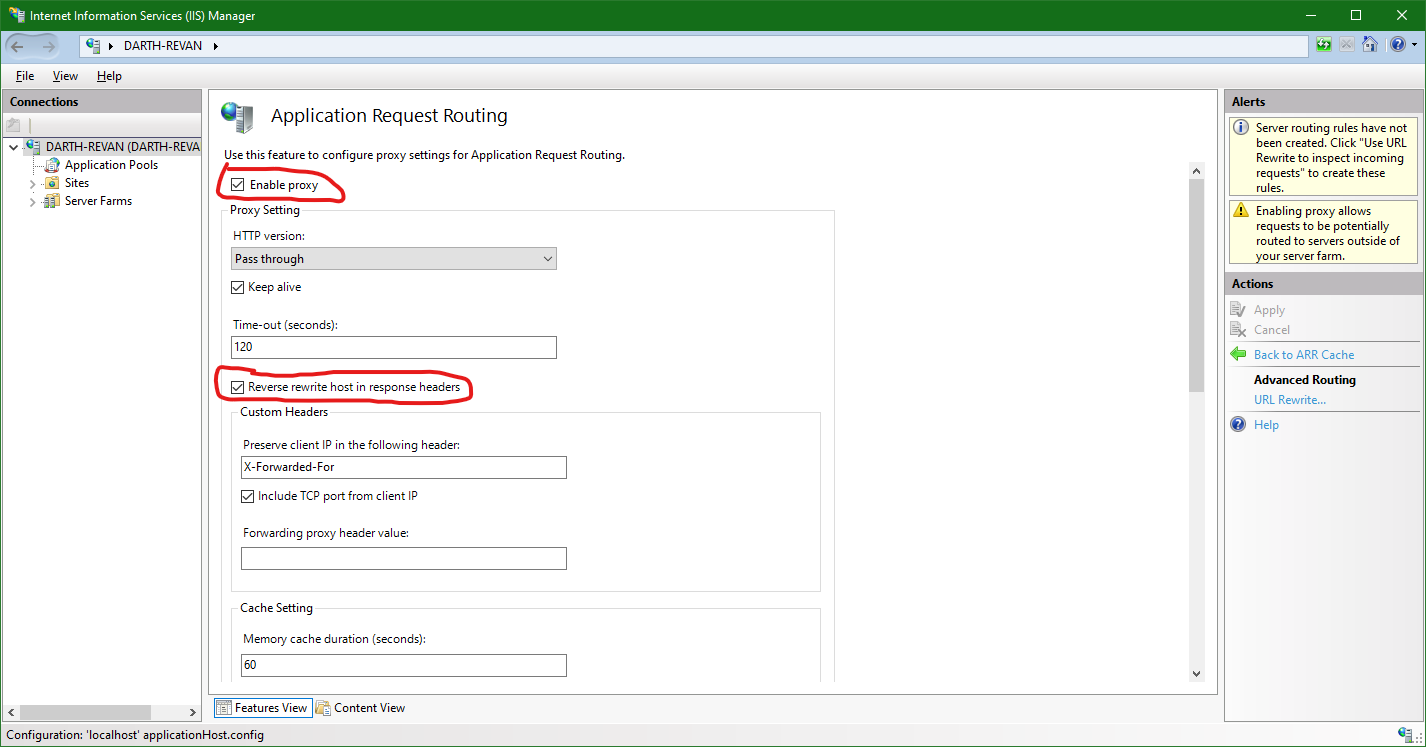
Task: Open help using the blue question mark icon
Action: (x=1397, y=45)
